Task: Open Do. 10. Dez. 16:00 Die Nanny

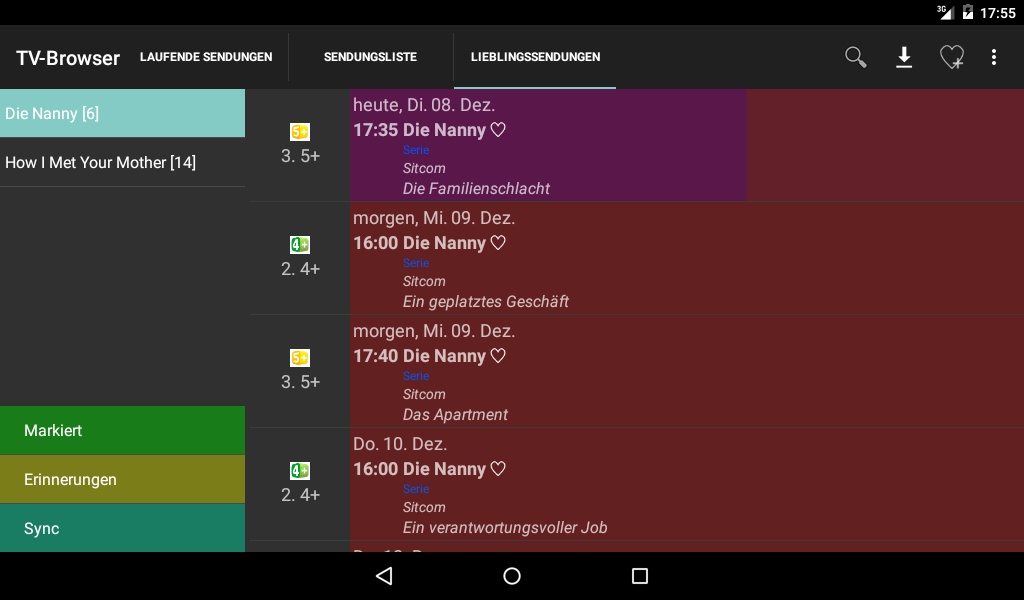Action: click(x=686, y=484)
